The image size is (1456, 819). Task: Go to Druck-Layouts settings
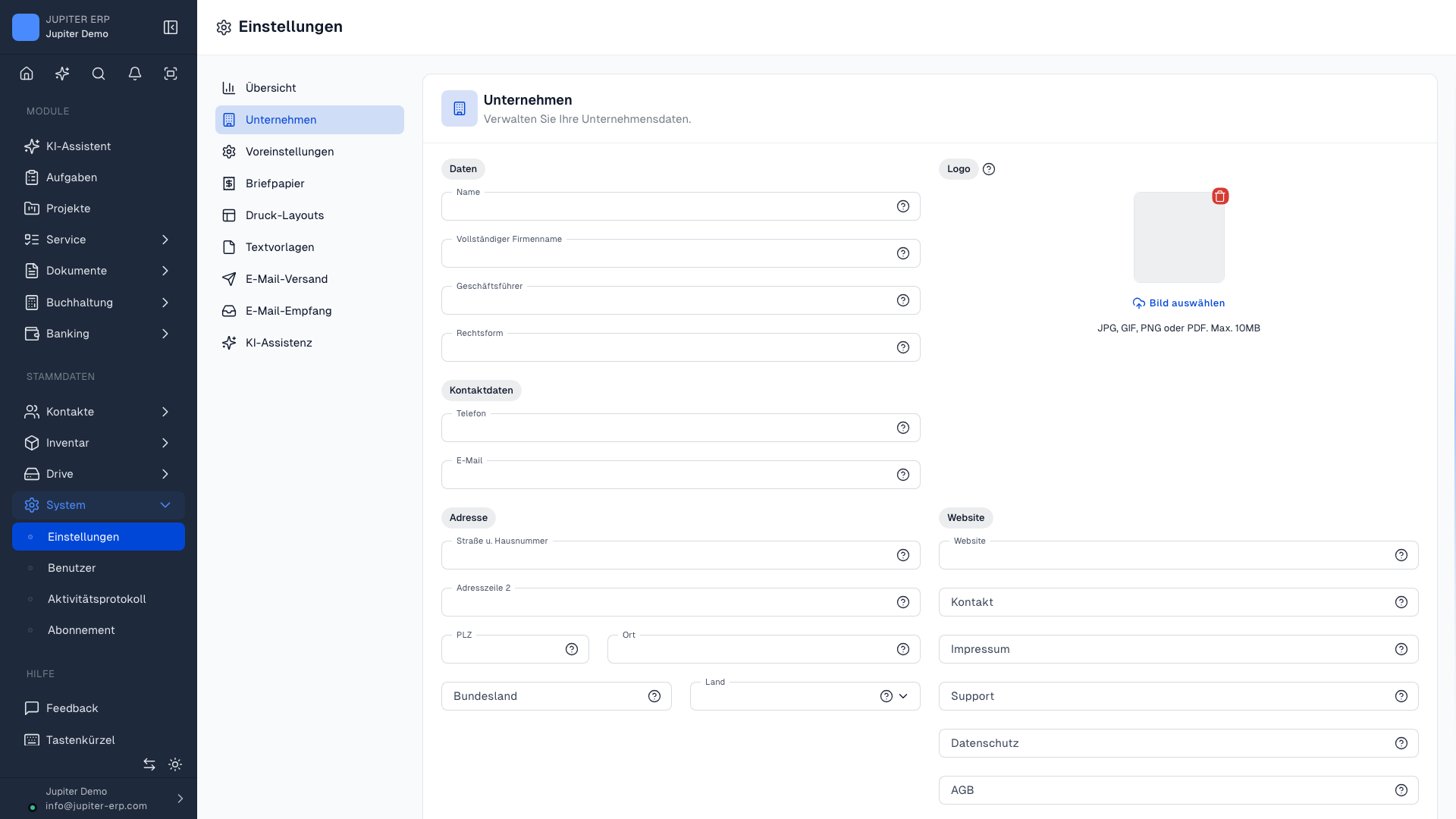(x=309, y=215)
